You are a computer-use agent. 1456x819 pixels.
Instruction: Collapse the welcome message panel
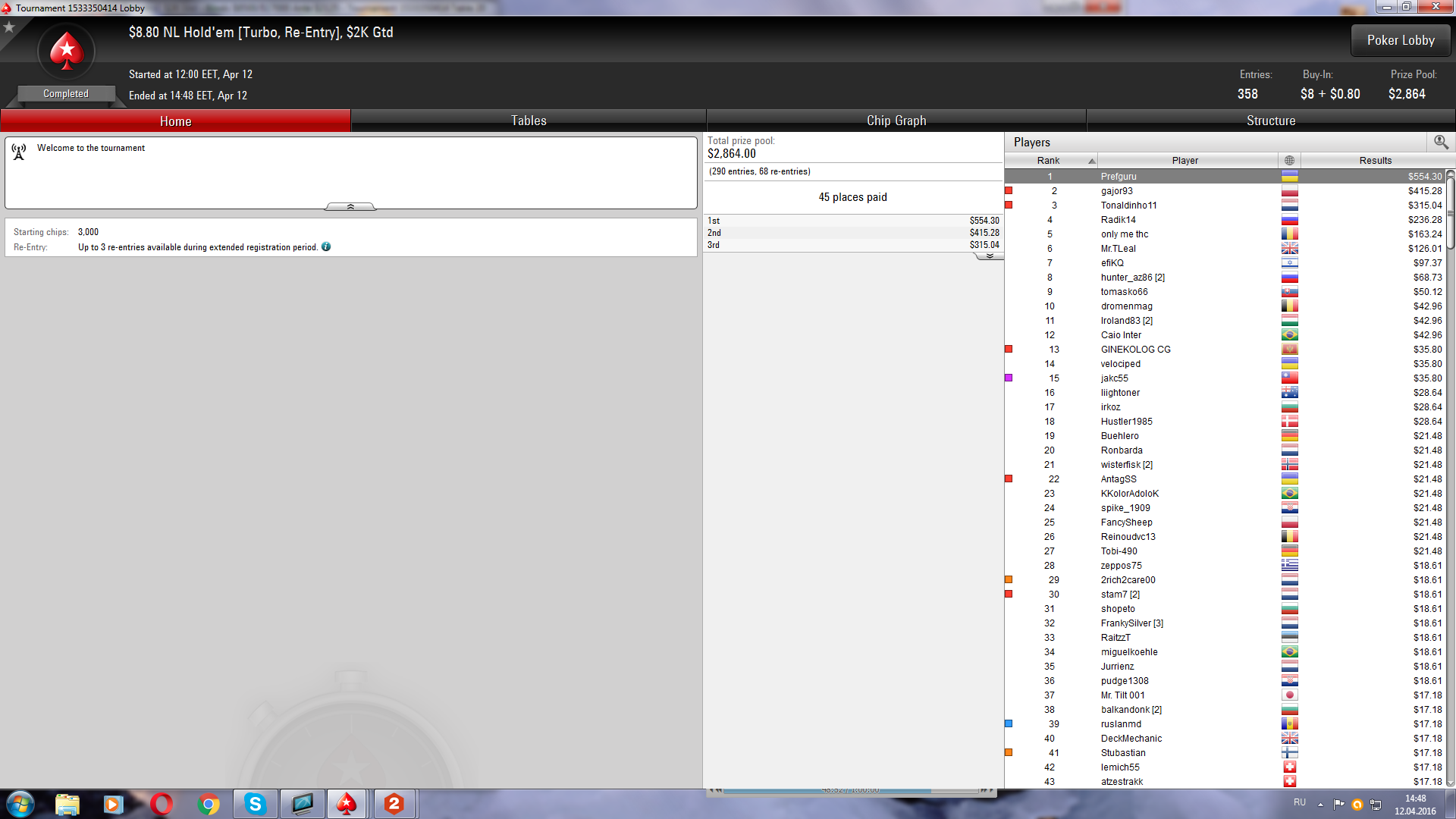pyautogui.click(x=350, y=206)
